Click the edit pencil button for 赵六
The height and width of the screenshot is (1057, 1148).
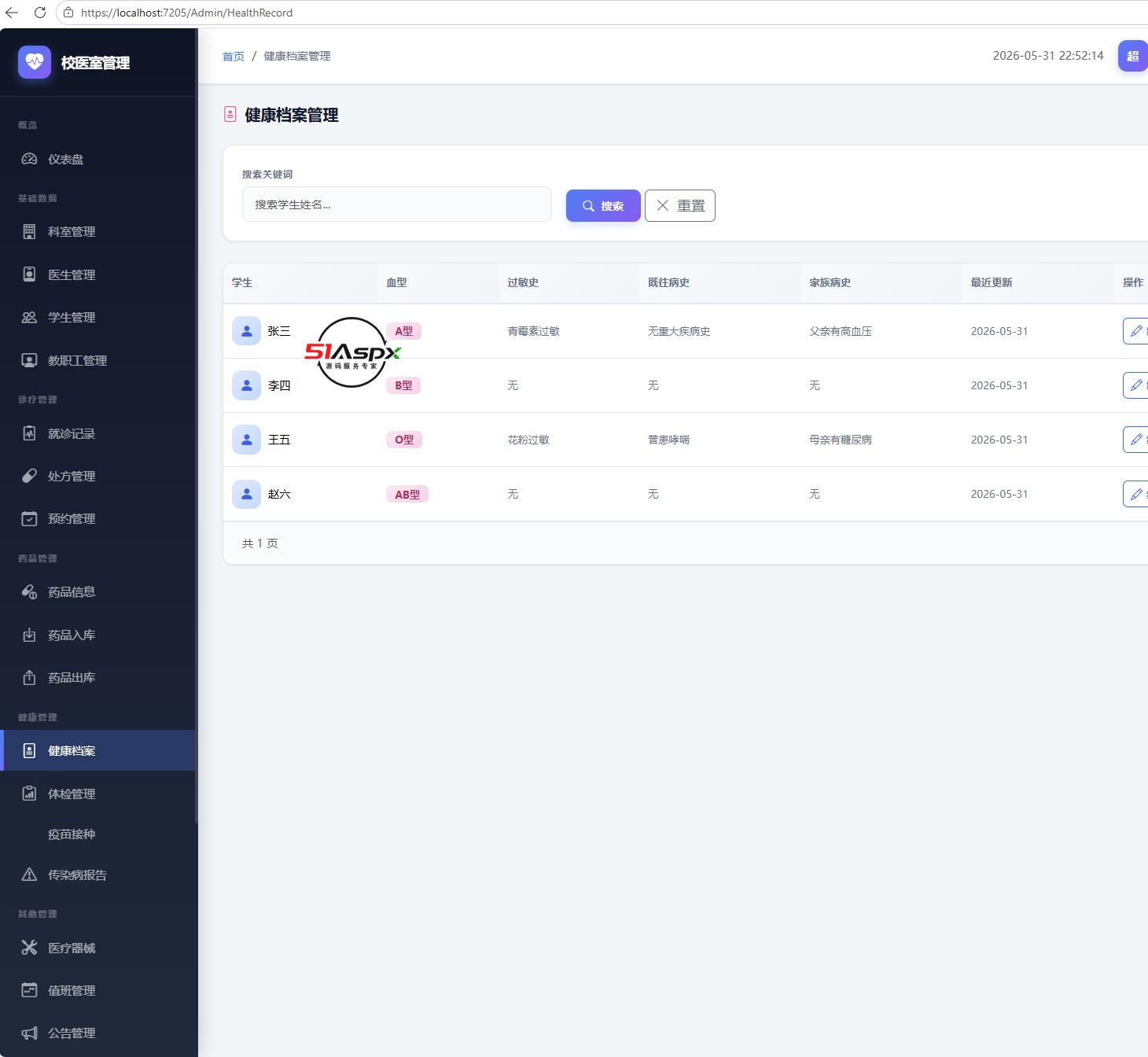pyautogui.click(x=1136, y=494)
